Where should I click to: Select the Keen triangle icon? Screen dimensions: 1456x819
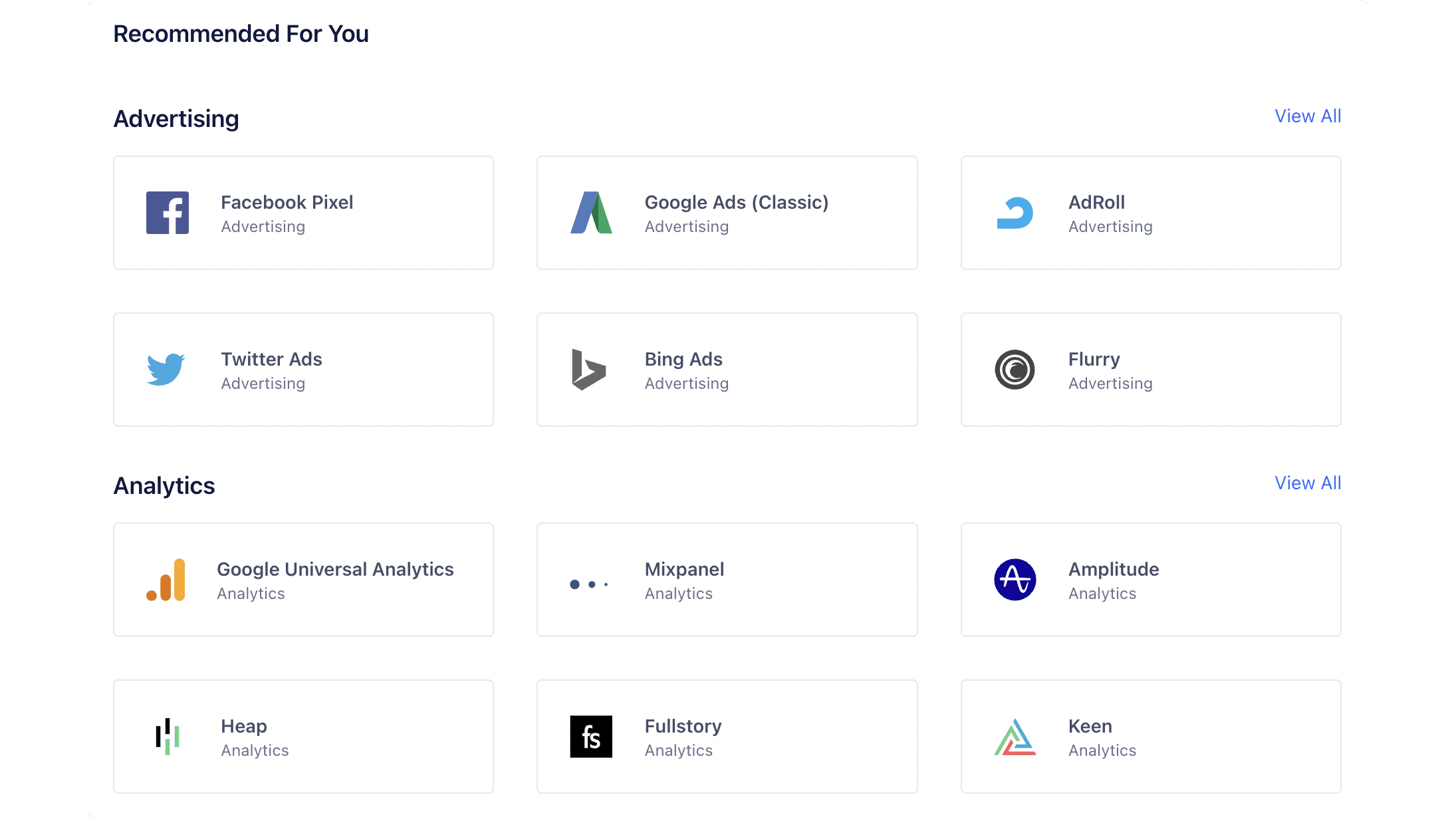click(1015, 736)
